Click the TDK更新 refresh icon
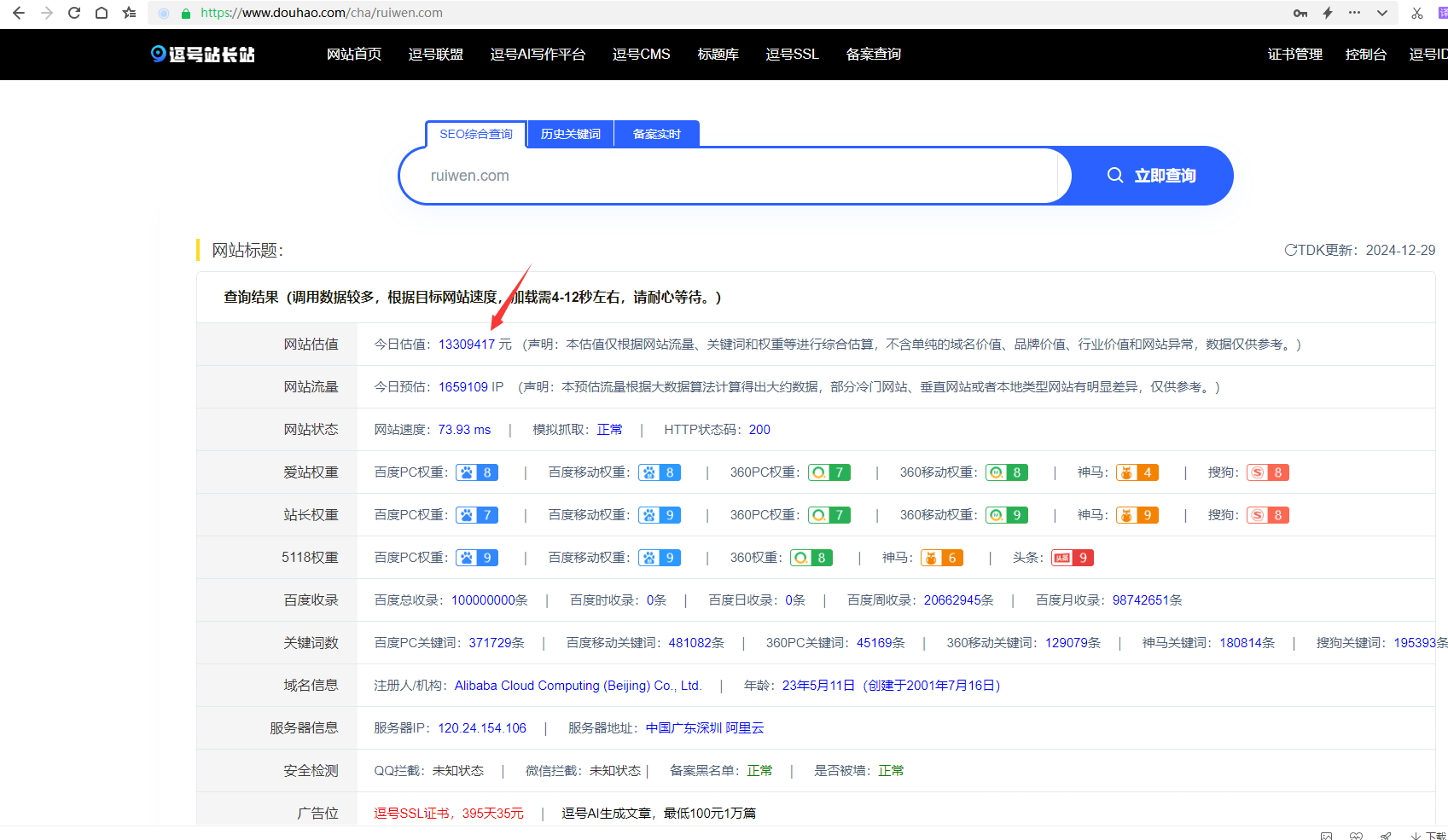Image resolution: width=1448 pixels, height=840 pixels. click(x=1290, y=250)
